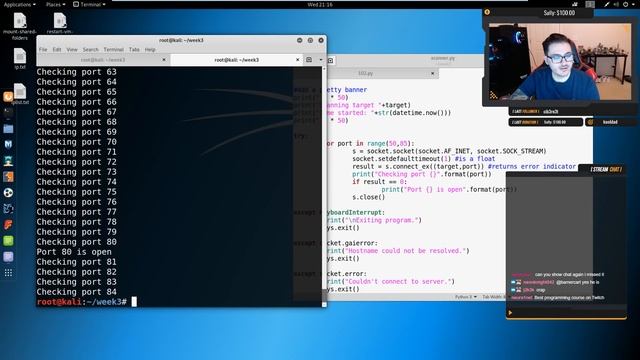Screen dimensions: 640x360
Task: Click the network status icon in the top bar
Action: (575, 4)
